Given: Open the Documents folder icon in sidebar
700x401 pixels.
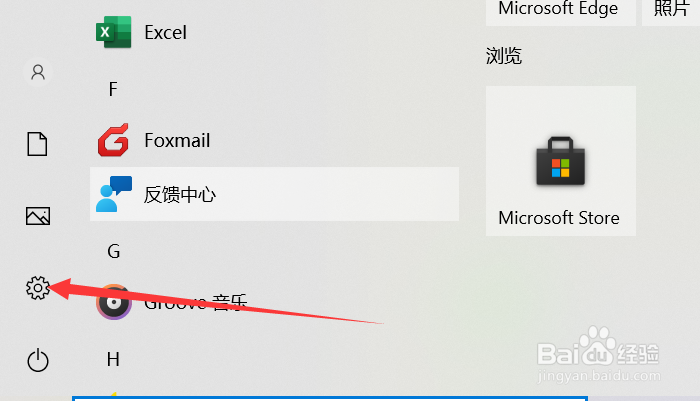Looking at the screenshot, I should (37, 144).
